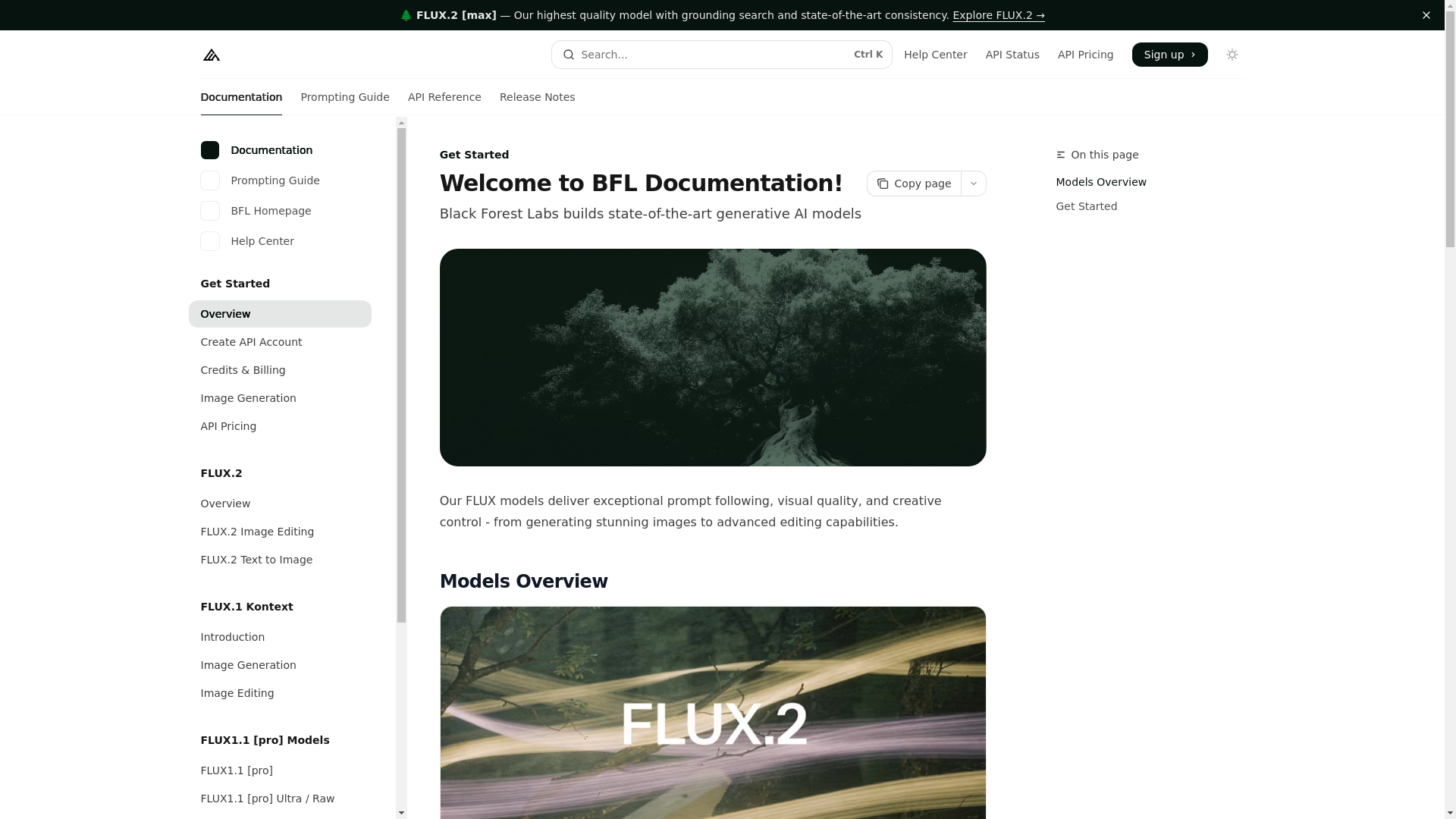Click the FLUX.1 Kontext section header
1456x819 pixels.
(246, 607)
